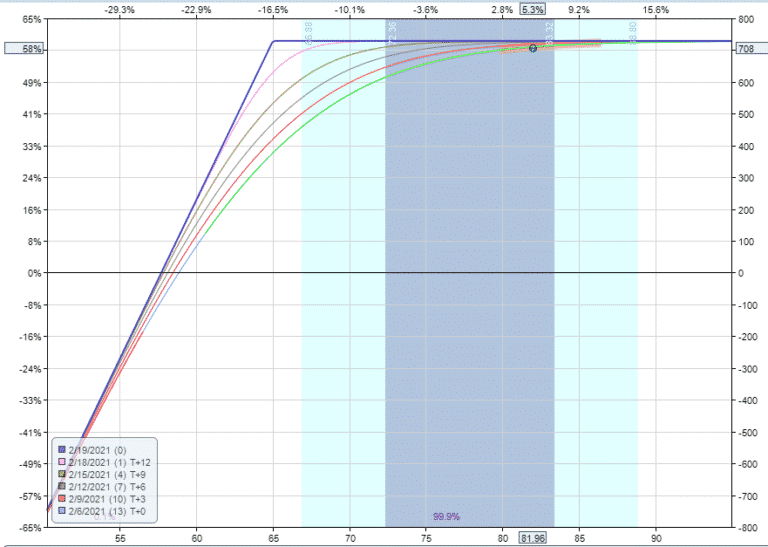Toggle the 2/6/2021 T+0 legend checkbox
The image size is (768, 547).
point(61,509)
